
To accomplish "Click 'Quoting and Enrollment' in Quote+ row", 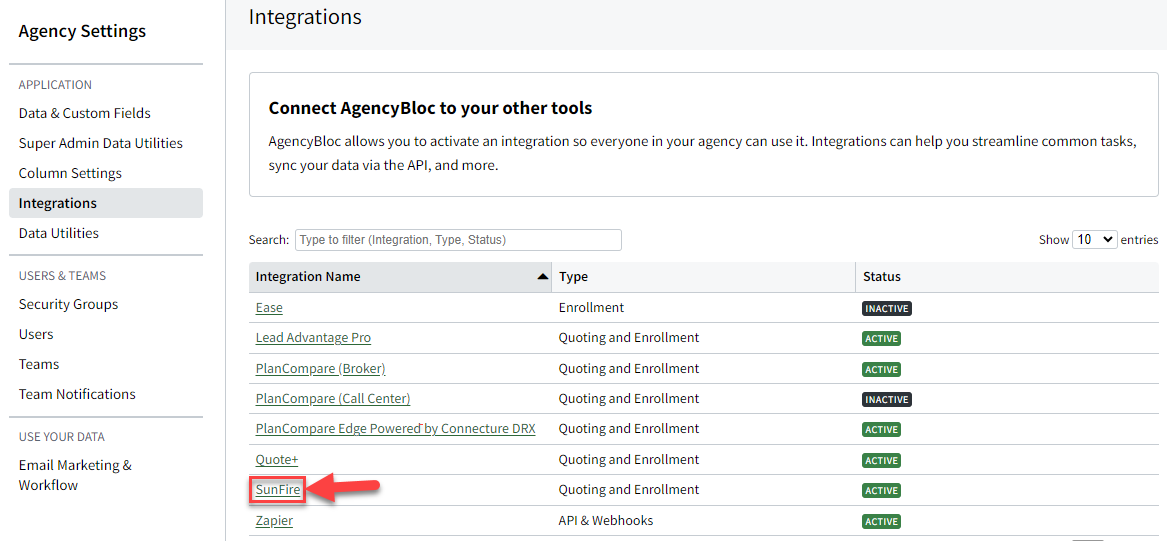I will (629, 459).
